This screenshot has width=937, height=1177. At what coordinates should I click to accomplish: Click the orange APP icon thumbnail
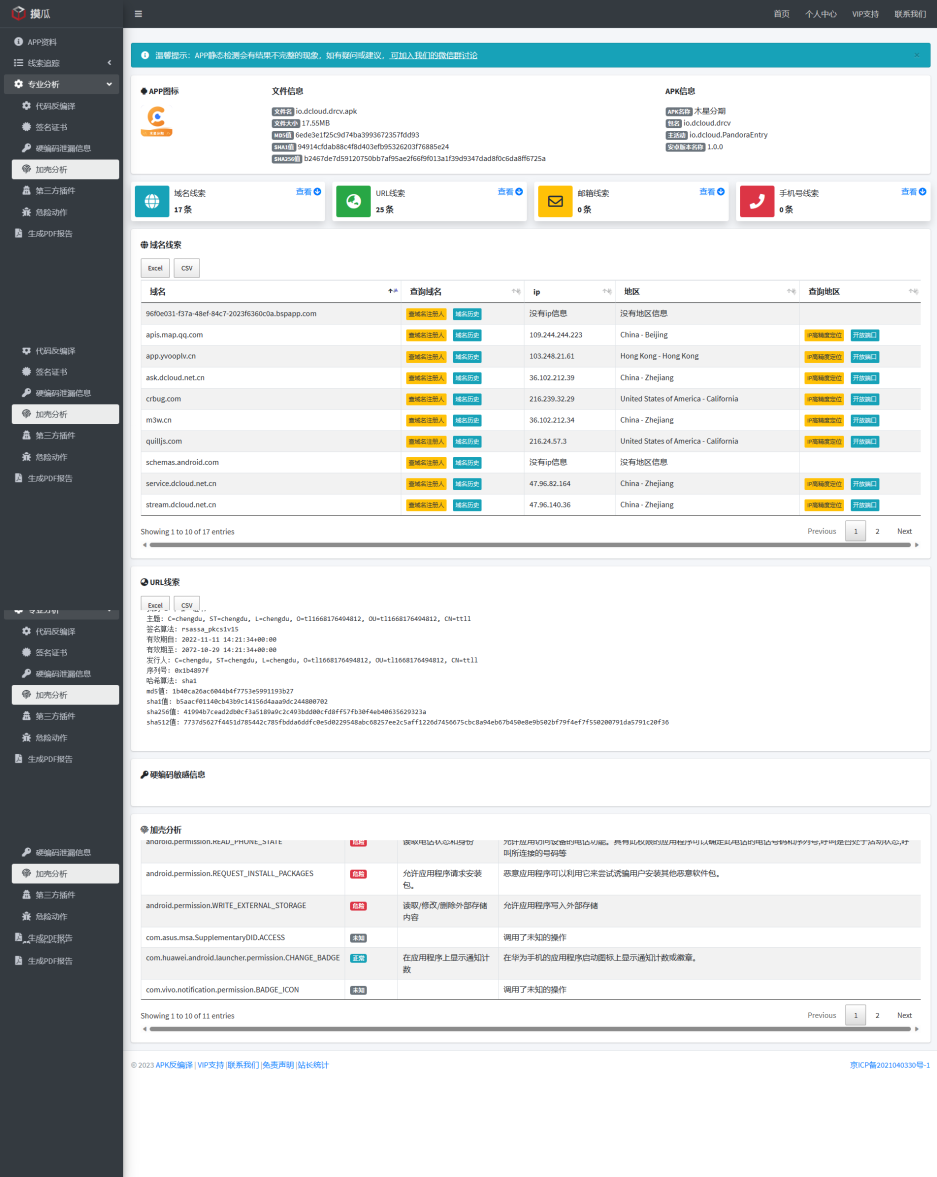156,121
